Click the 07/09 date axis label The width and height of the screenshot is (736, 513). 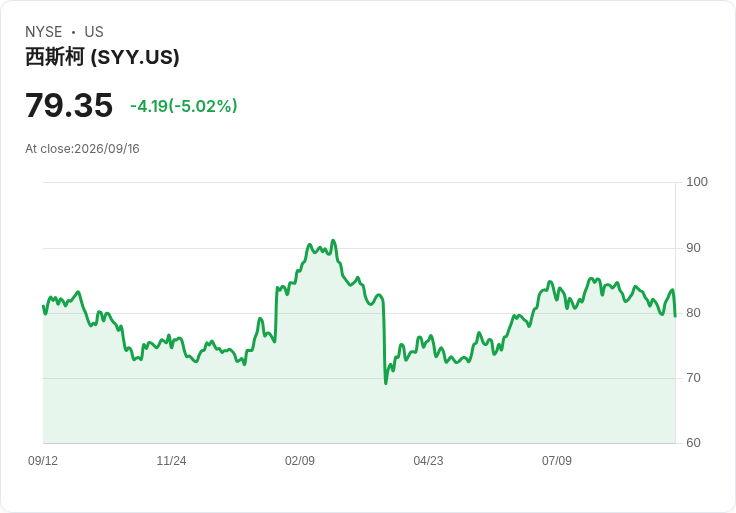[x=557, y=461]
